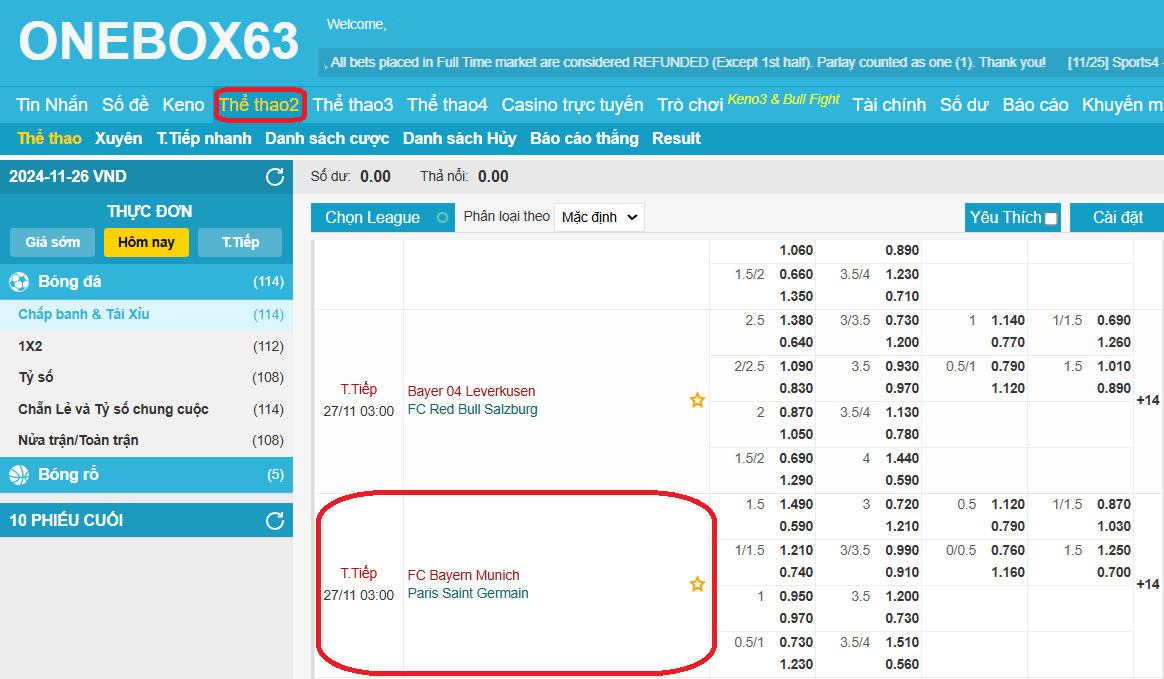Switch to Giá sớm early odds
The width and height of the screenshot is (1164, 679).
(52, 242)
